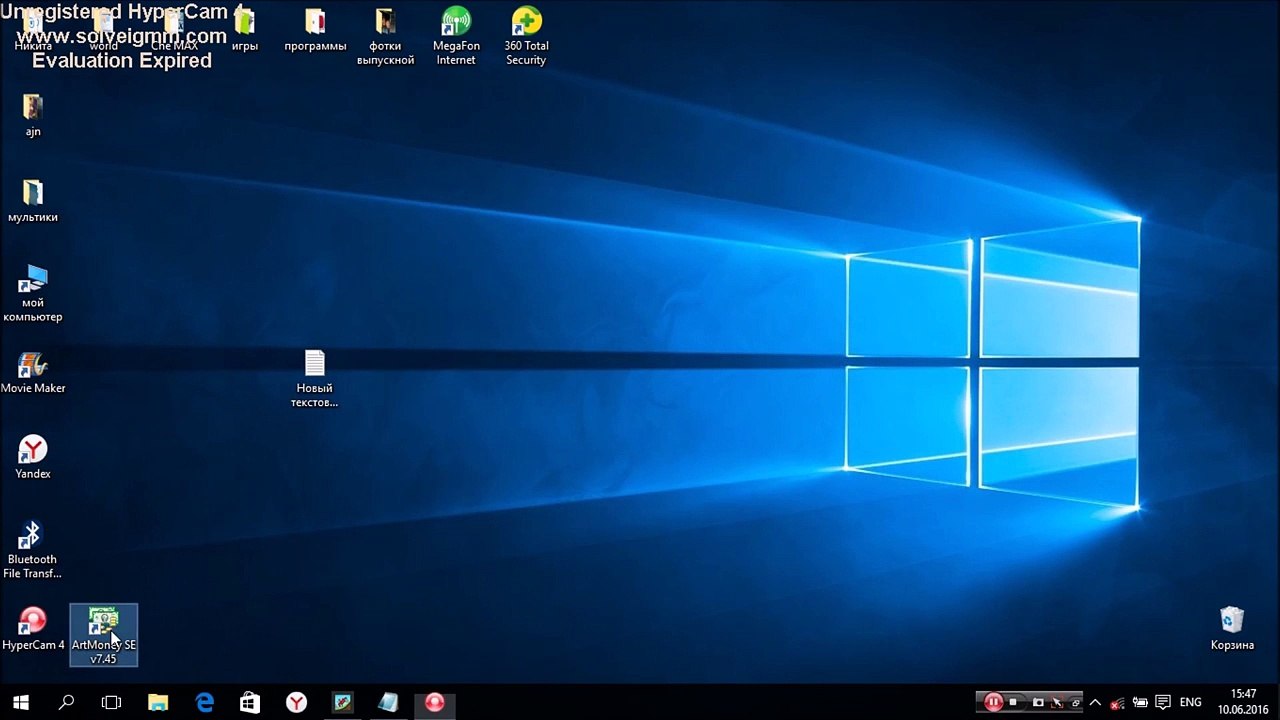Open the Yandex browser desktop shortcut
Image resolution: width=1280 pixels, height=720 pixels.
(33, 451)
